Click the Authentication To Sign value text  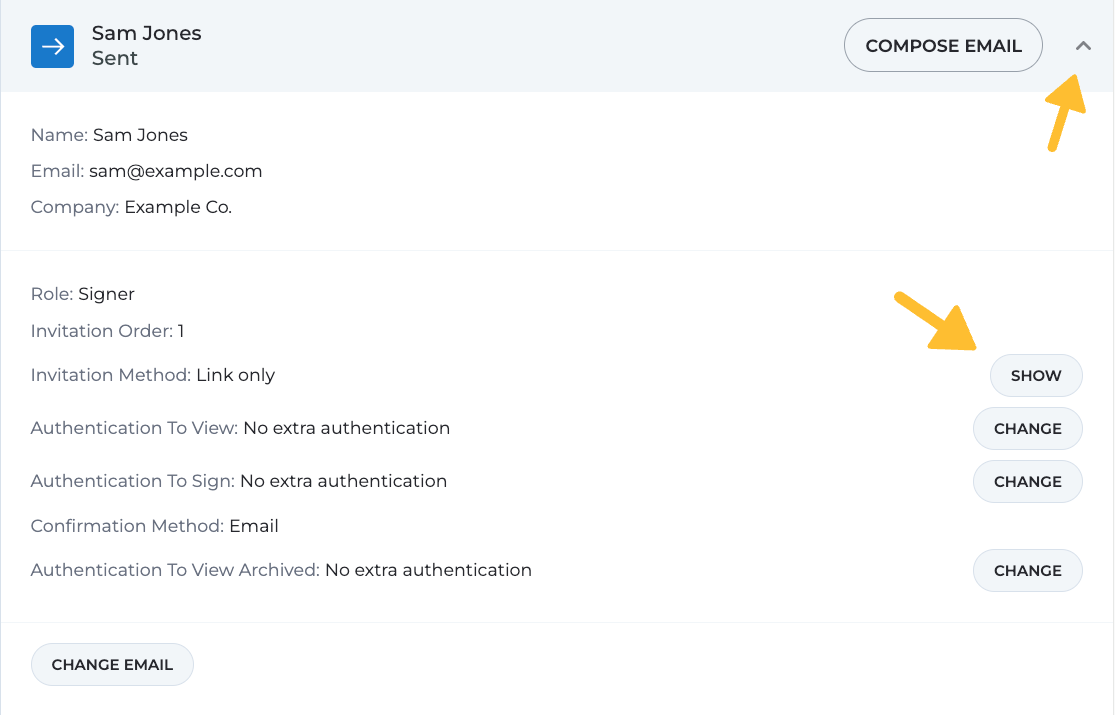coord(343,481)
